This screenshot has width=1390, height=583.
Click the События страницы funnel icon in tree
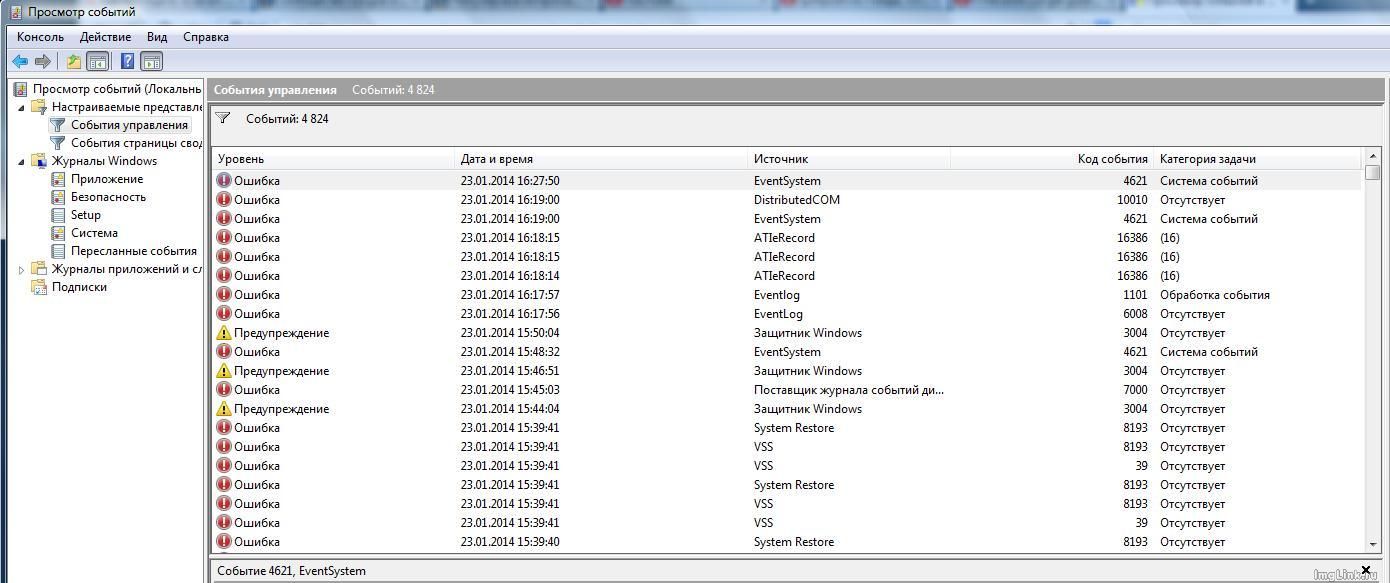click(x=58, y=143)
